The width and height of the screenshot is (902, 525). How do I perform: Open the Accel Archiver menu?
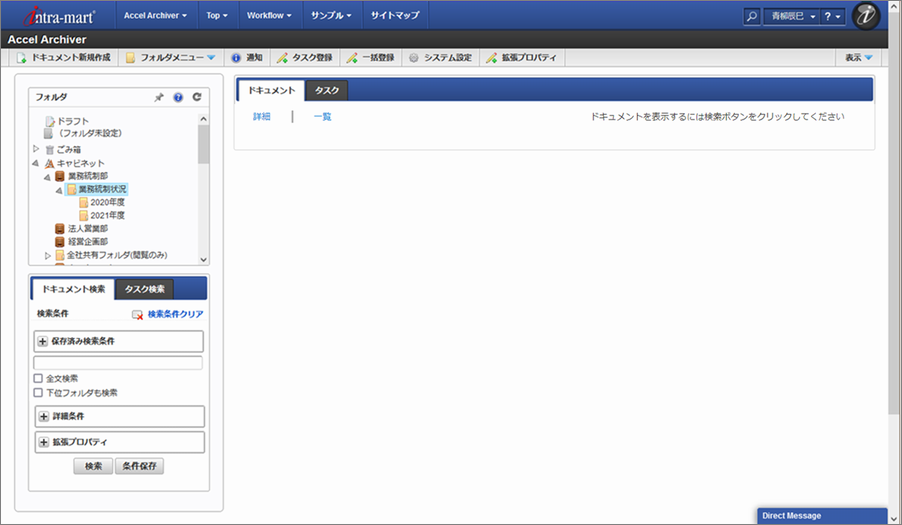[x=155, y=16]
